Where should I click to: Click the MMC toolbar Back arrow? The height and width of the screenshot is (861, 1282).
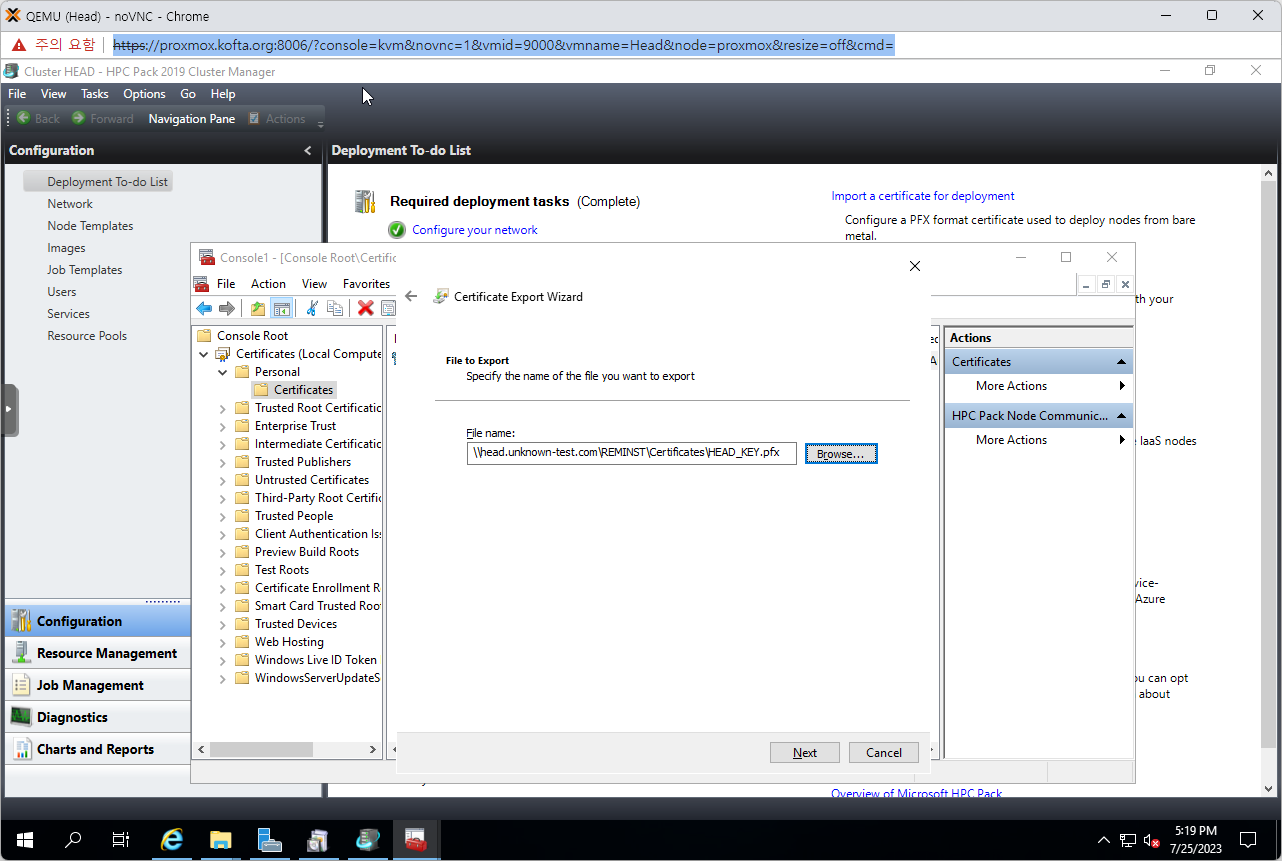204,308
